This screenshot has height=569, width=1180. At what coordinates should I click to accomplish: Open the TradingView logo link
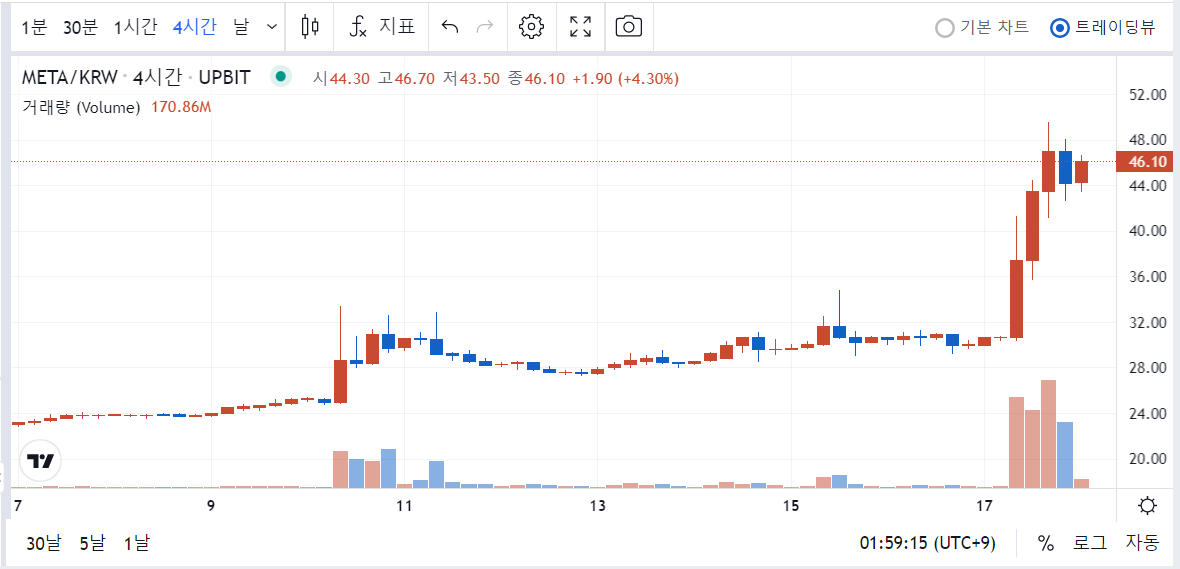point(40,460)
